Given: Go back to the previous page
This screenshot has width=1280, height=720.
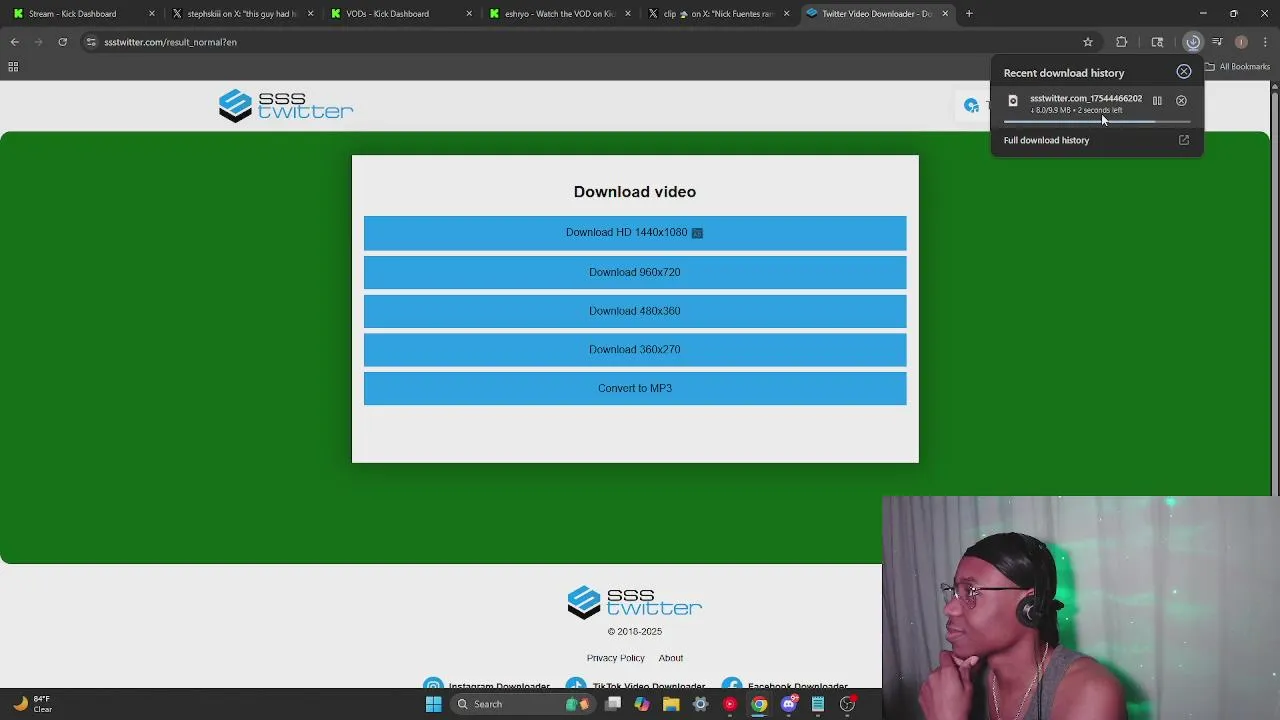Looking at the screenshot, I should [14, 42].
